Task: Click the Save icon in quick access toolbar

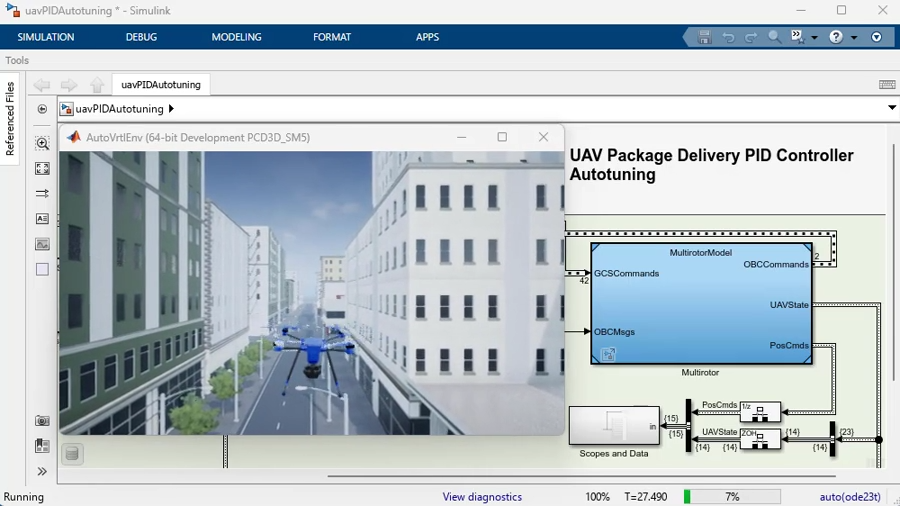Action: [x=704, y=37]
